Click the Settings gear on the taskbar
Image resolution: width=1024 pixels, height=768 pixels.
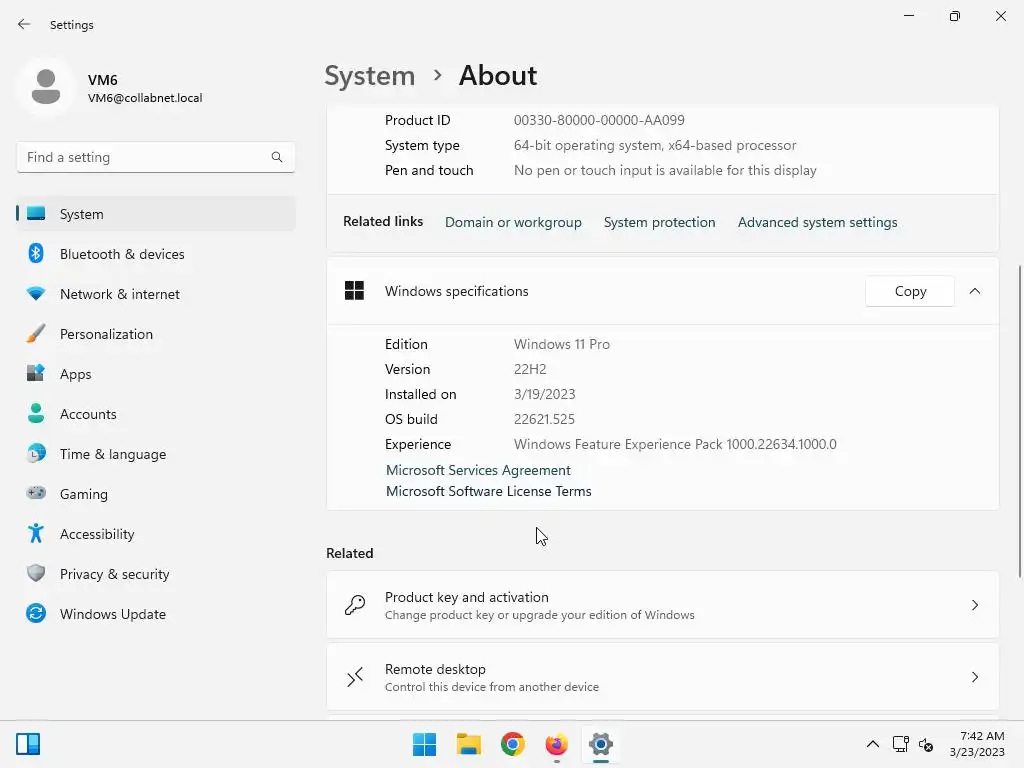[x=601, y=744]
